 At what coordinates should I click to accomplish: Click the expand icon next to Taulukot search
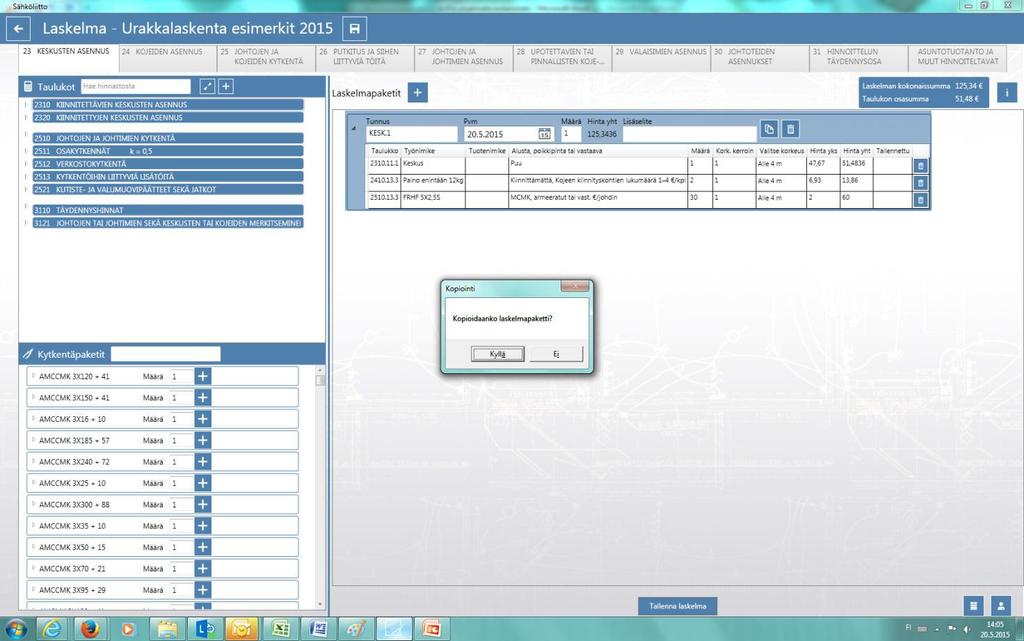pyautogui.click(x=207, y=86)
